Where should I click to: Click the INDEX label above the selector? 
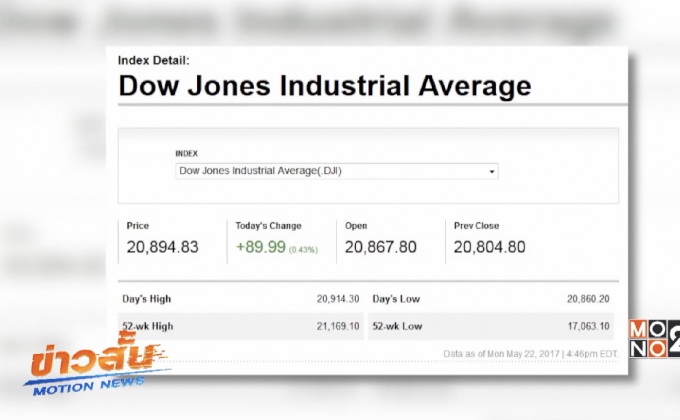coord(186,154)
